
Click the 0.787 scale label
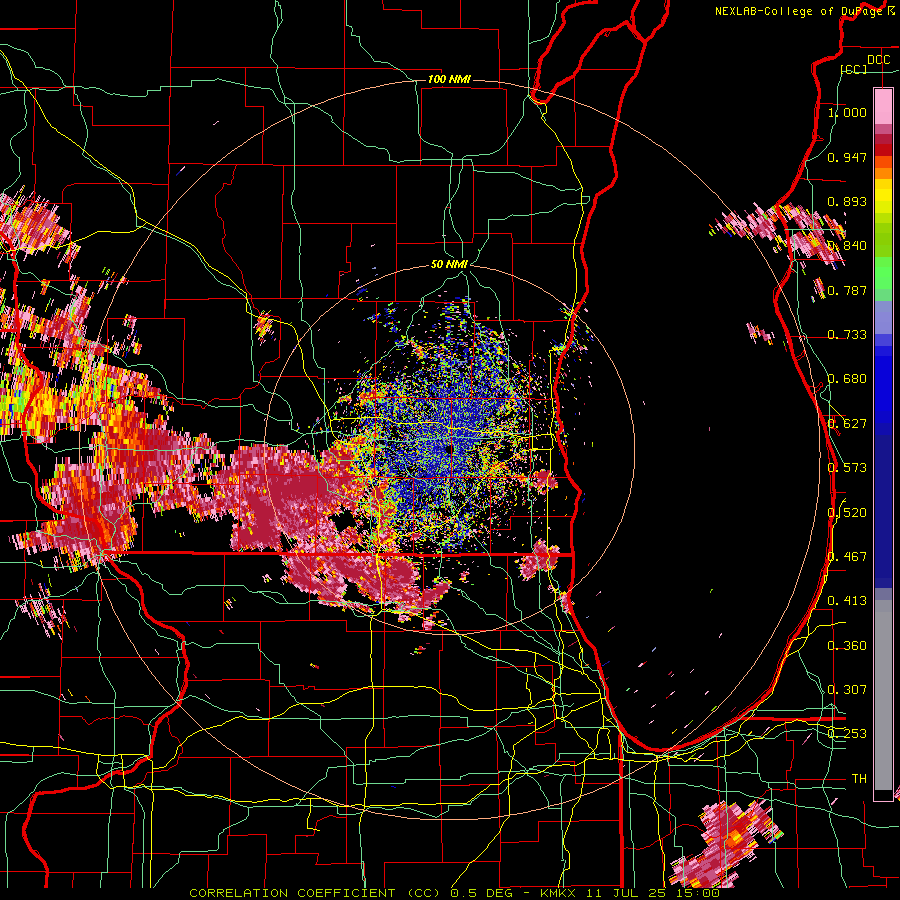coord(847,290)
